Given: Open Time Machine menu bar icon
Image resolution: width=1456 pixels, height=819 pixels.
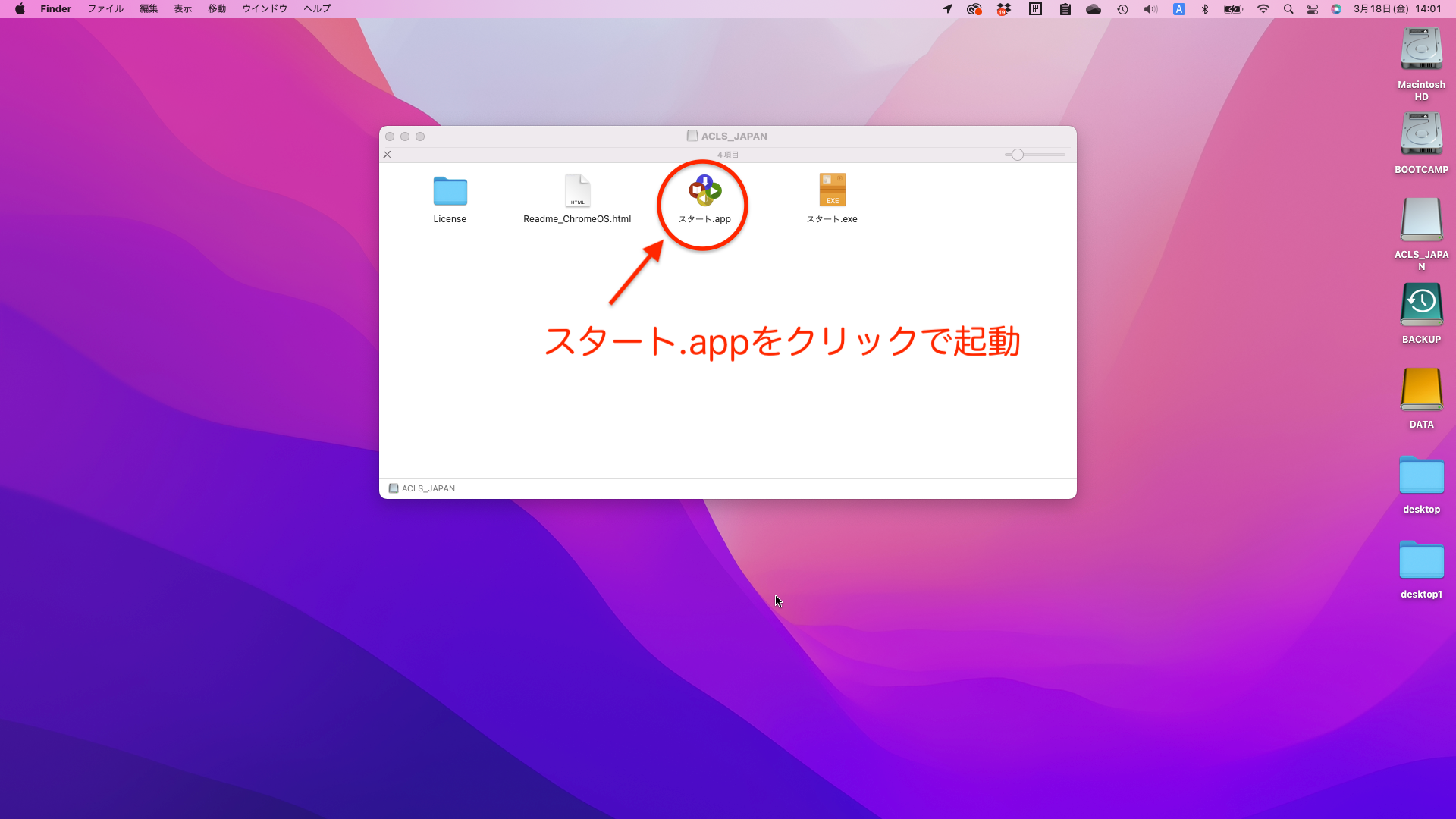Looking at the screenshot, I should [1122, 9].
